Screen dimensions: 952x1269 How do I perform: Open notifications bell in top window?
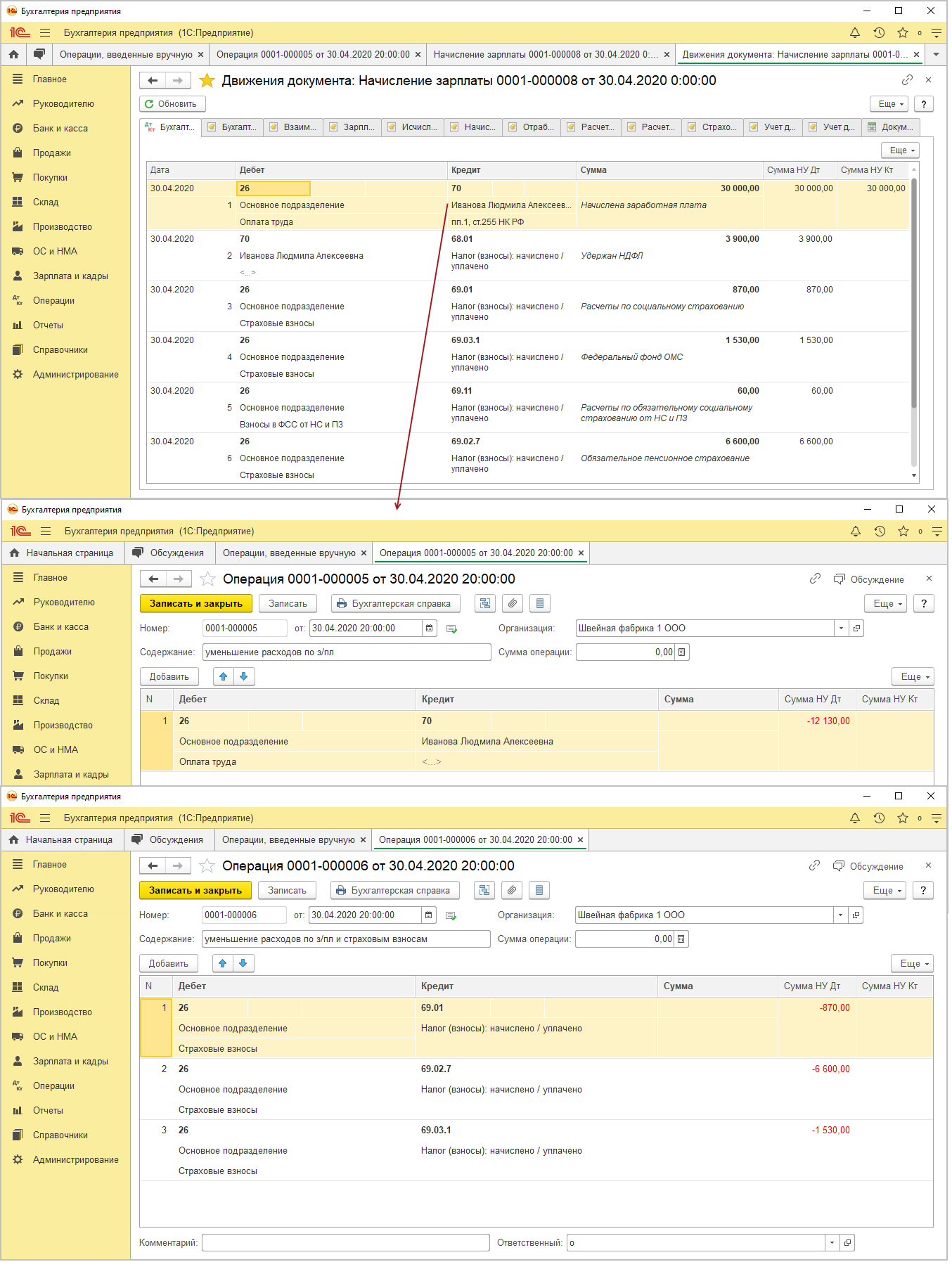855,33
